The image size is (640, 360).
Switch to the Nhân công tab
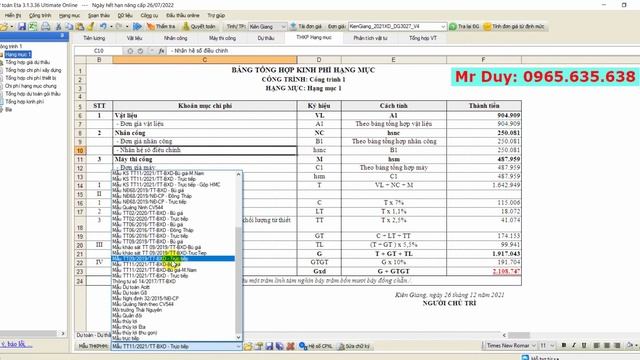[176, 38]
